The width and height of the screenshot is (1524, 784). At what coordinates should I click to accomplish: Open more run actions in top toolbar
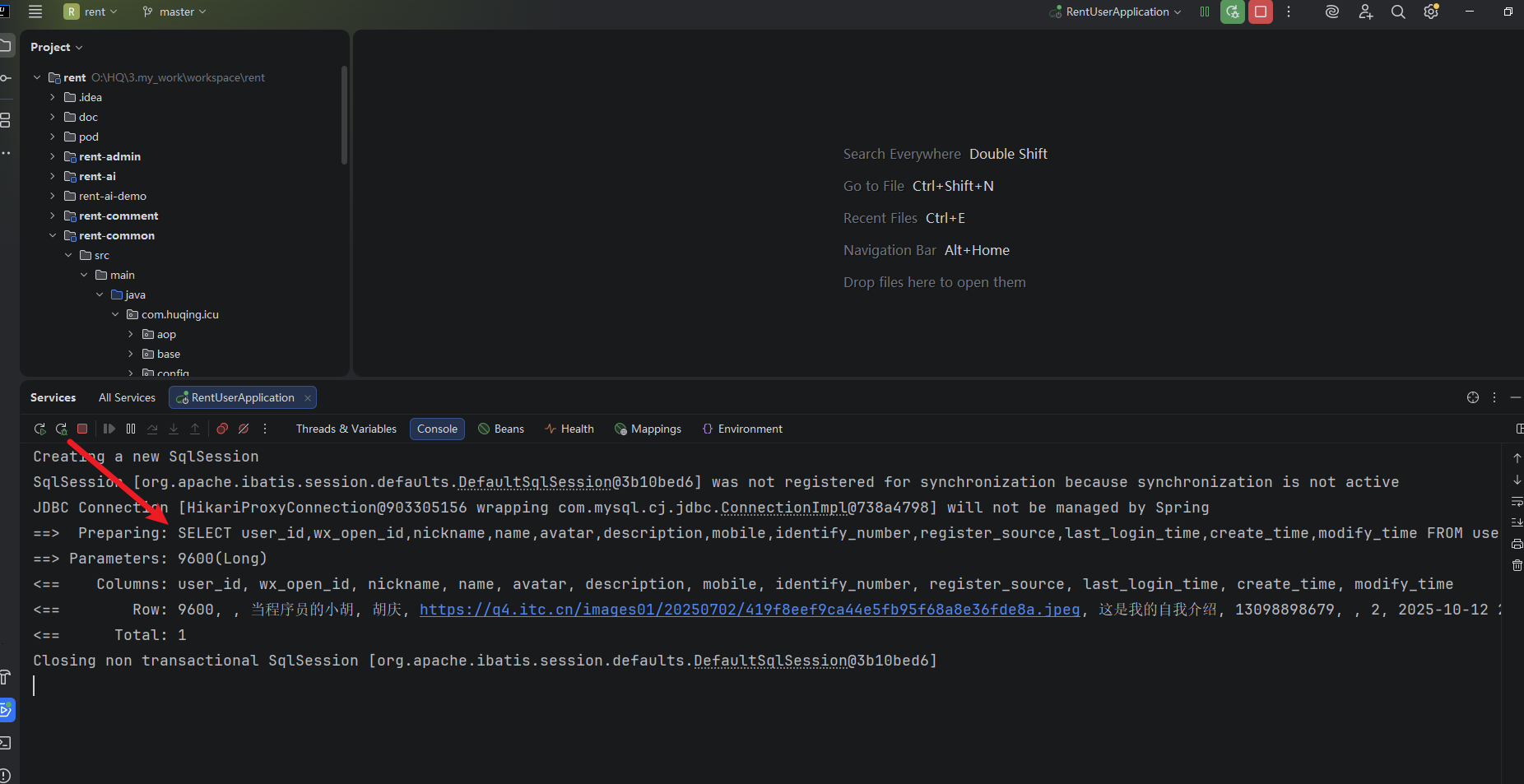coord(1289,12)
